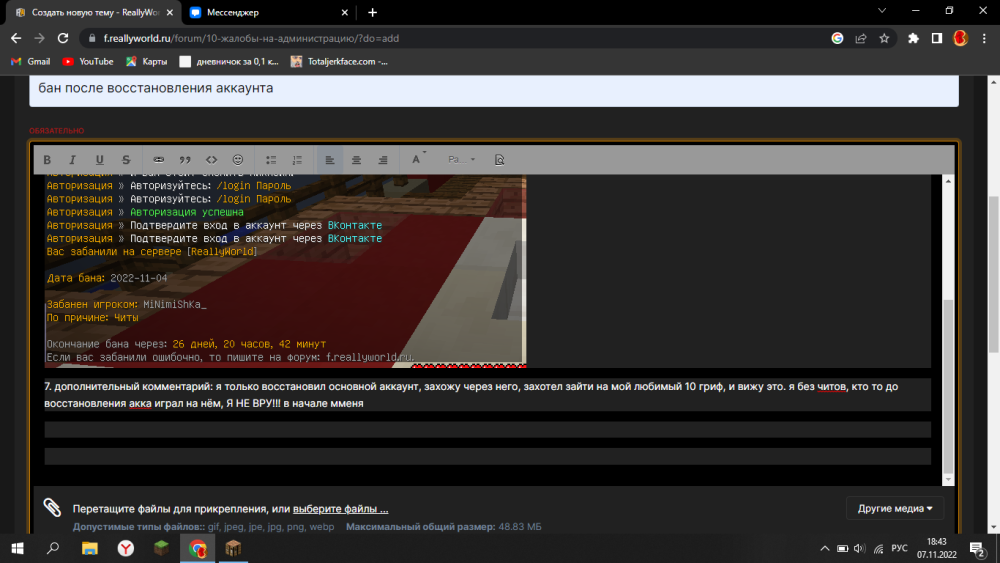Insert a bulleted list
Image resolution: width=1000 pixels, height=563 pixels.
tap(271, 159)
